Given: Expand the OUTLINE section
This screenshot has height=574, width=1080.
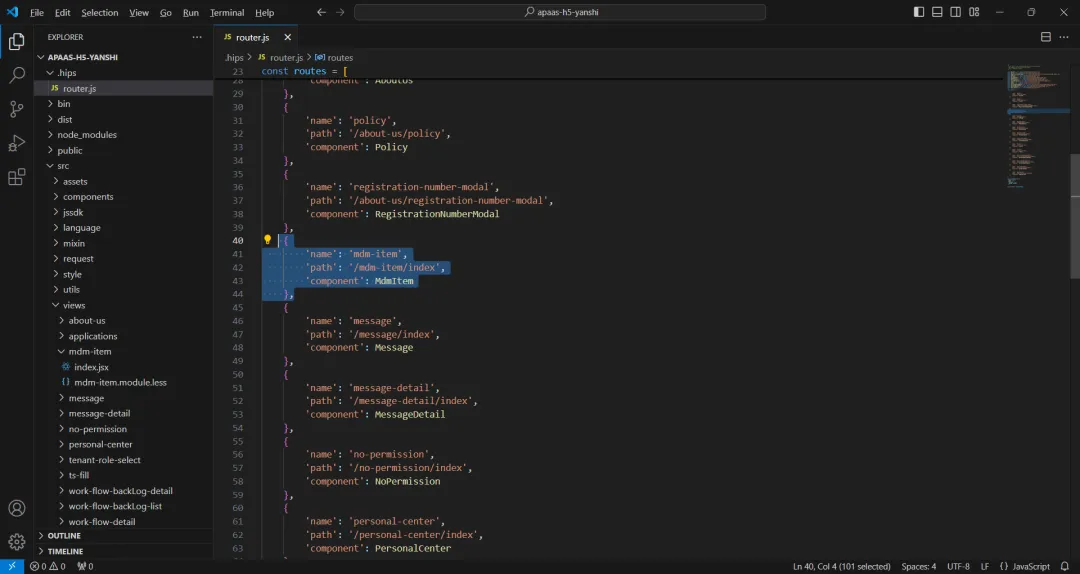Looking at the screenshot, I should 123,536.
